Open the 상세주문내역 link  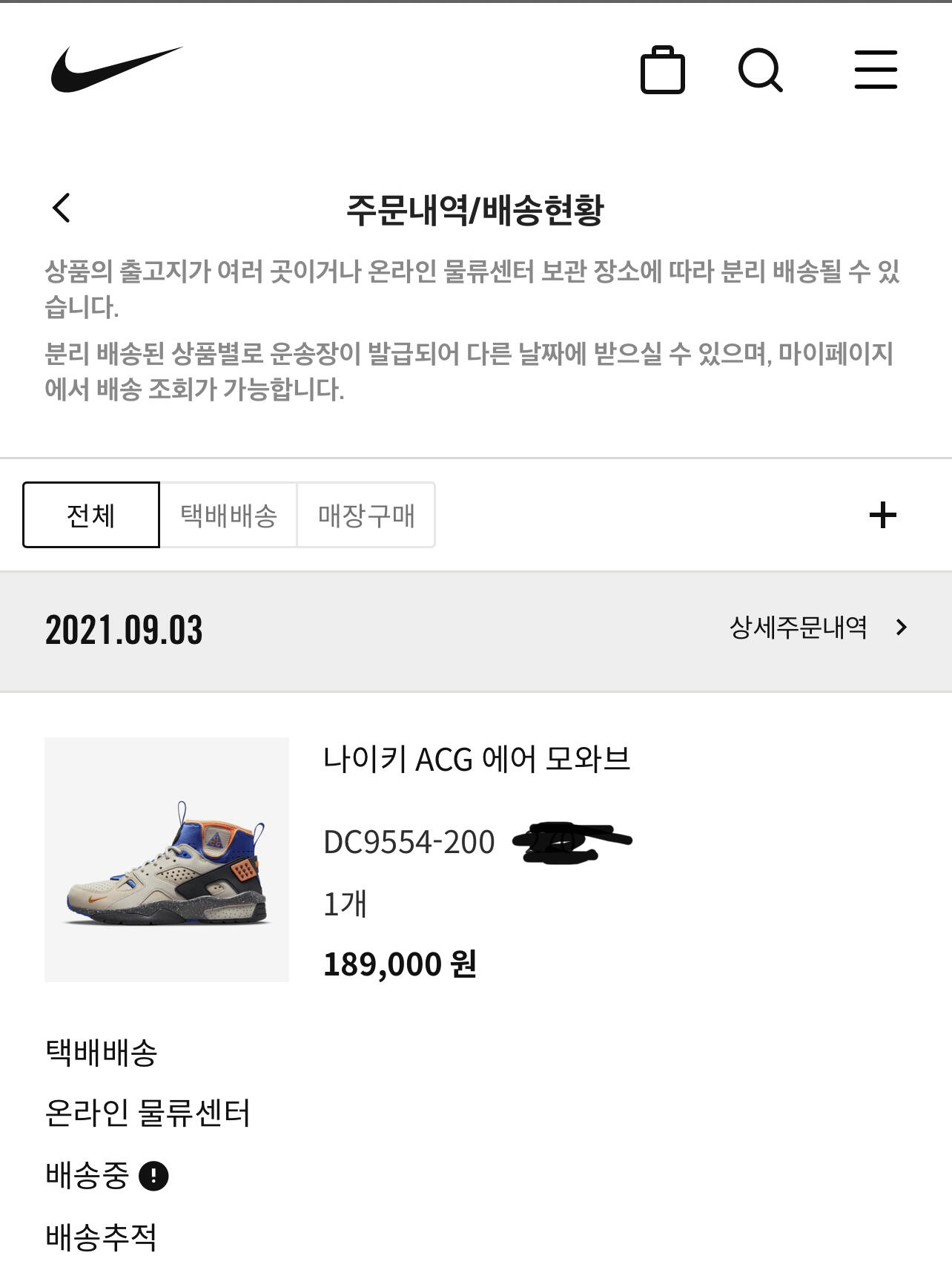point(798,628)
